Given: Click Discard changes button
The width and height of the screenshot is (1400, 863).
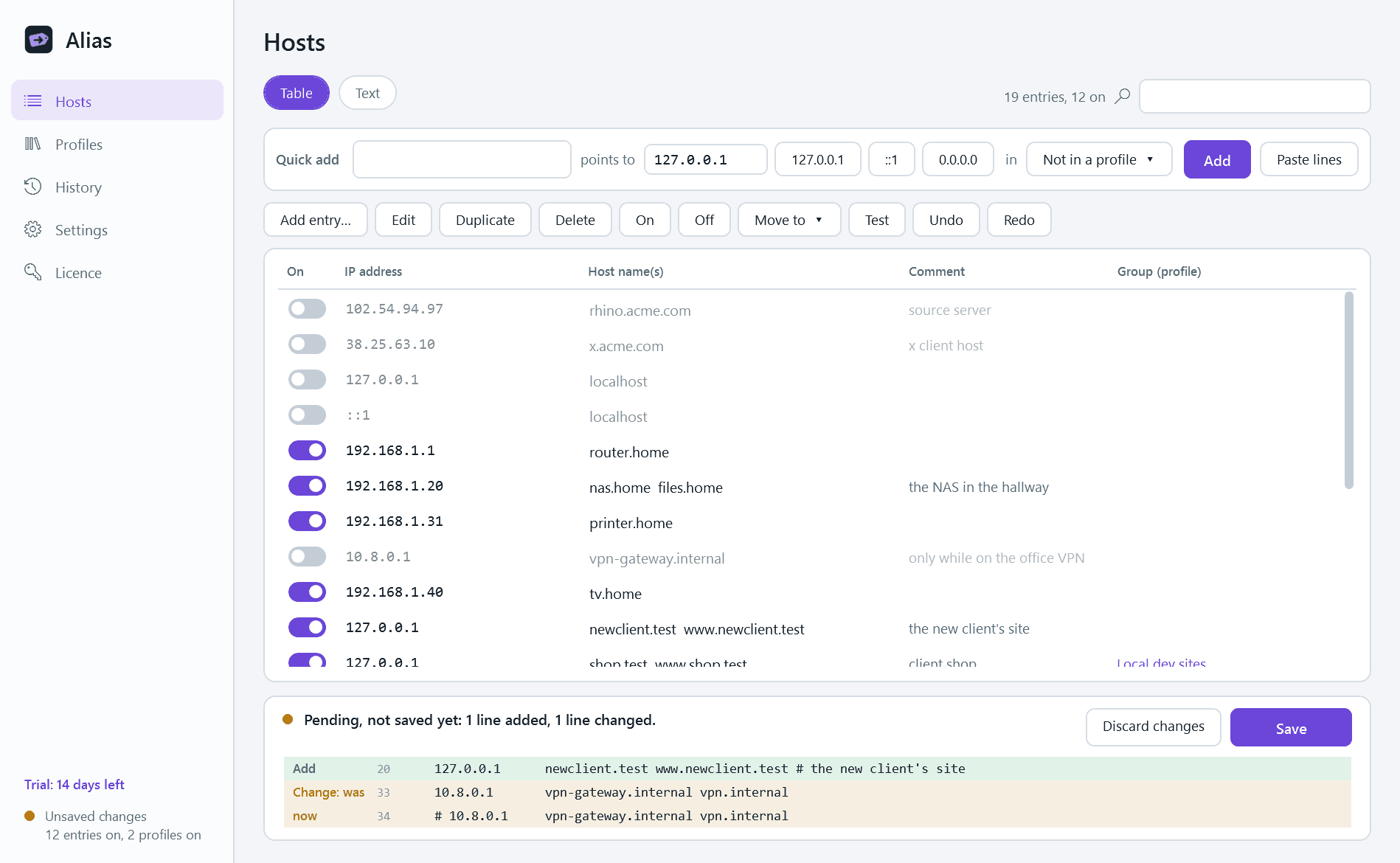Looking at the screenshot, I should pos(1154,727).
